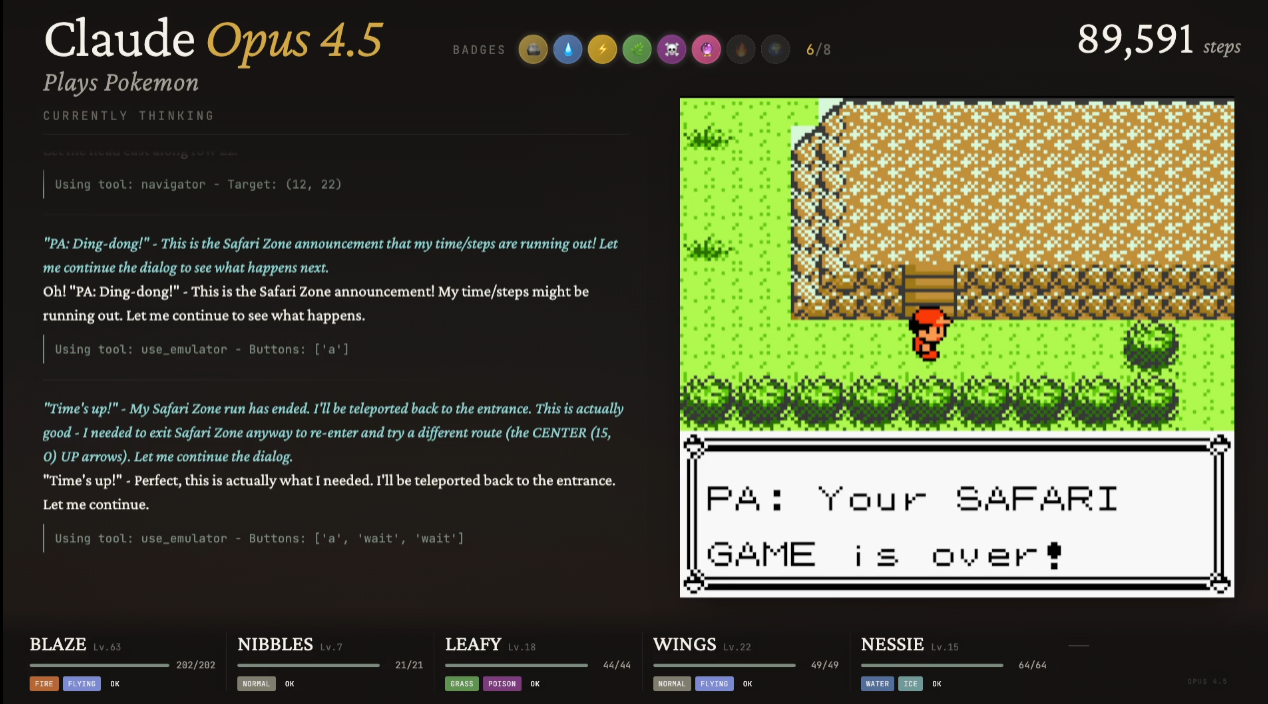Screen dimensions: 1268x704
Task: Click the lone bush right of trainer
Action: tap(1150, 346)
